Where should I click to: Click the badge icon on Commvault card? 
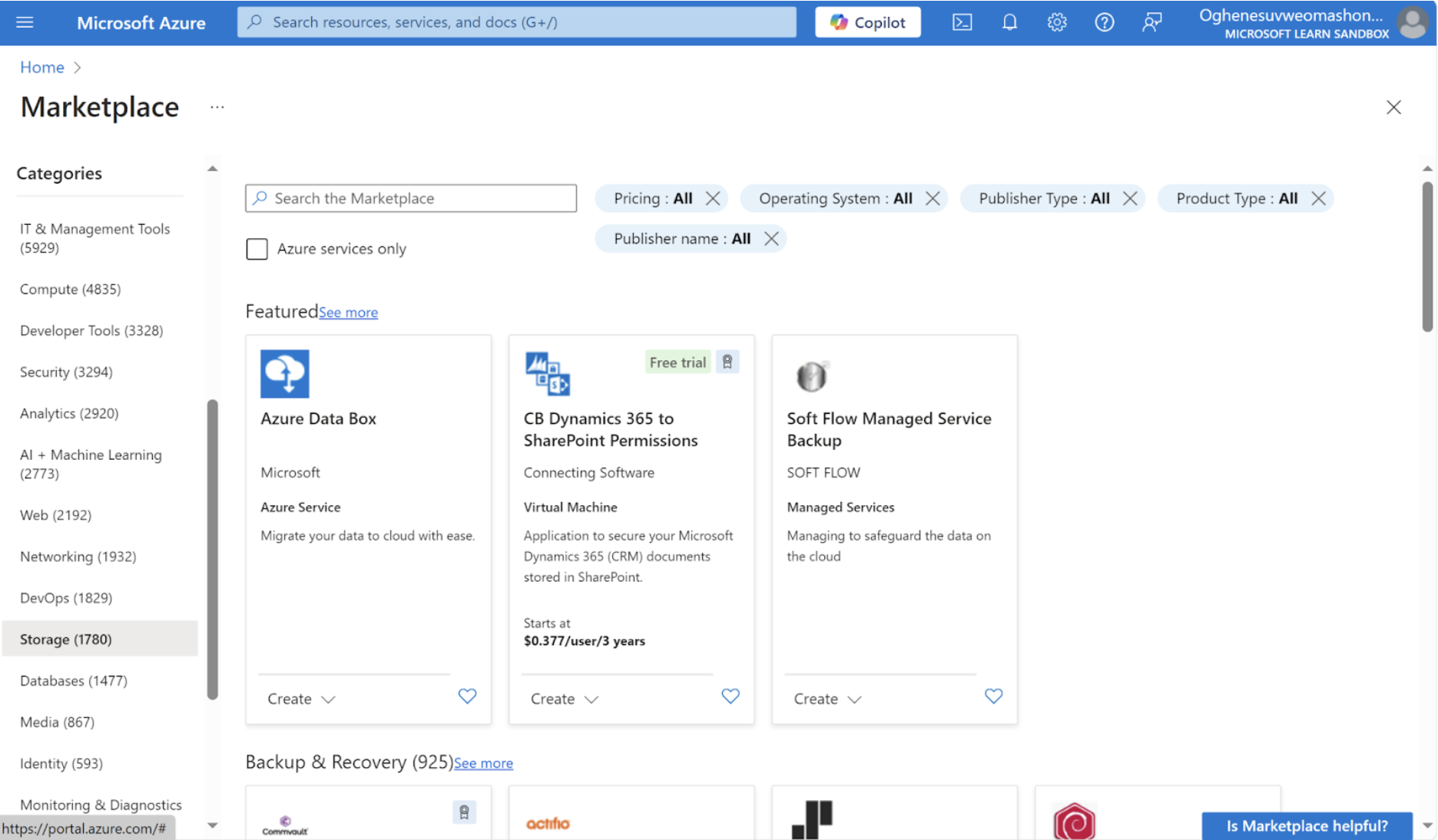[464, 812]
